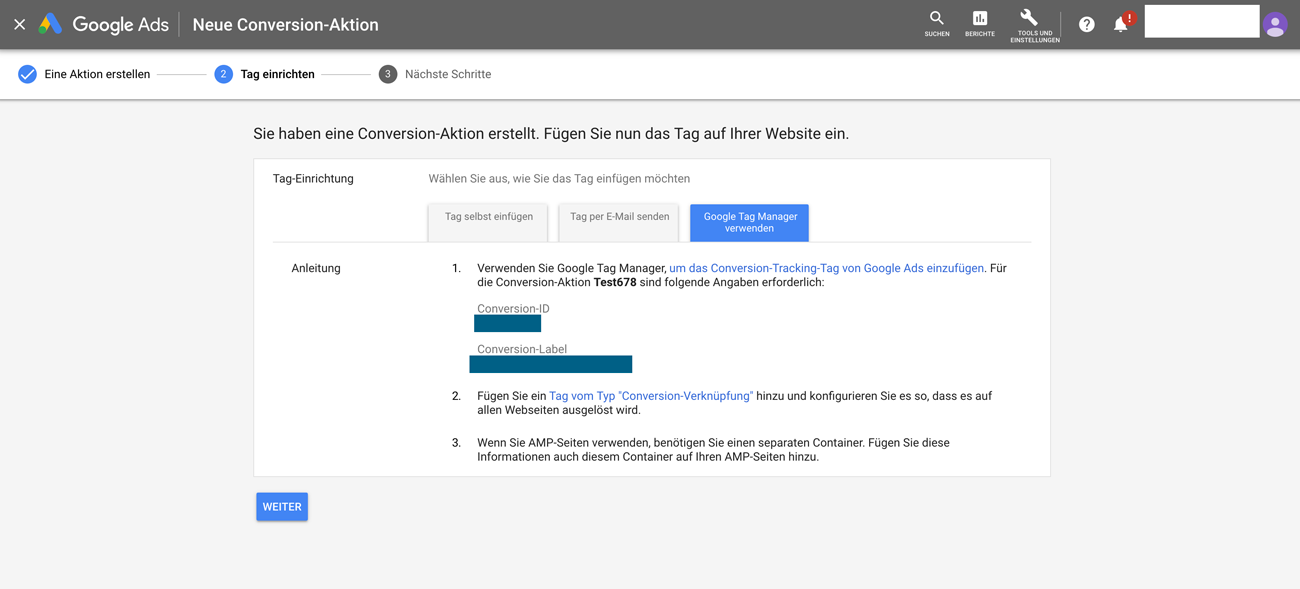Screen dimensions: 1300x589
Task: Click the white account field in header
Action: (x=1201, y=21)
